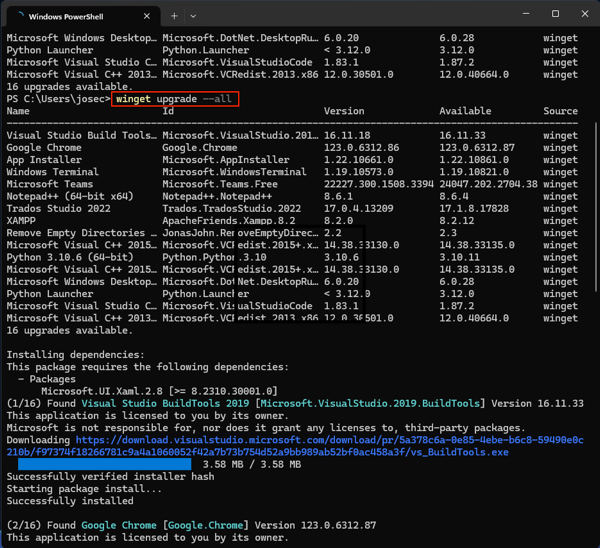Click 'Microsoft.Teams.Free' Id
Image resolution: width=600 pixels, height=548 pixels.
pos(220,184)
